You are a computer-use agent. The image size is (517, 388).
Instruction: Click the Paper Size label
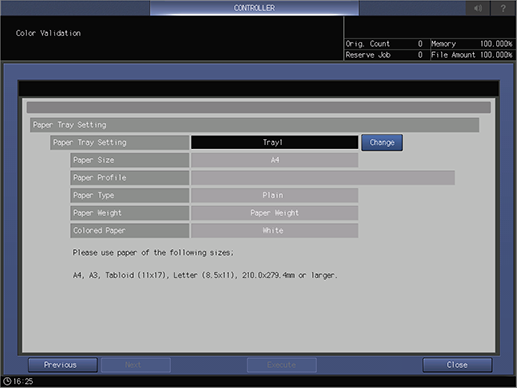130,160
